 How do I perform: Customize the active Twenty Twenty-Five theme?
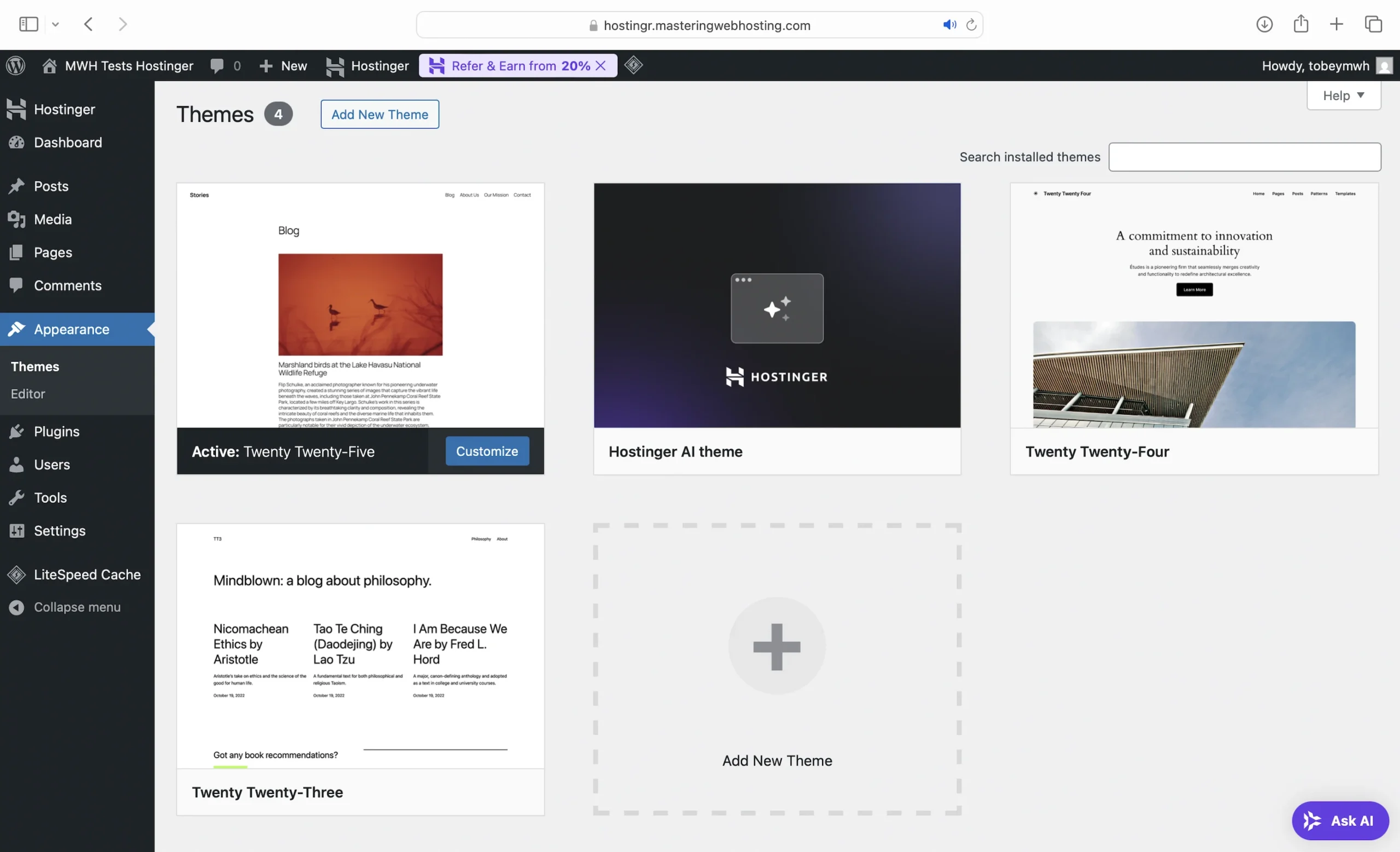tap(487, 451)
